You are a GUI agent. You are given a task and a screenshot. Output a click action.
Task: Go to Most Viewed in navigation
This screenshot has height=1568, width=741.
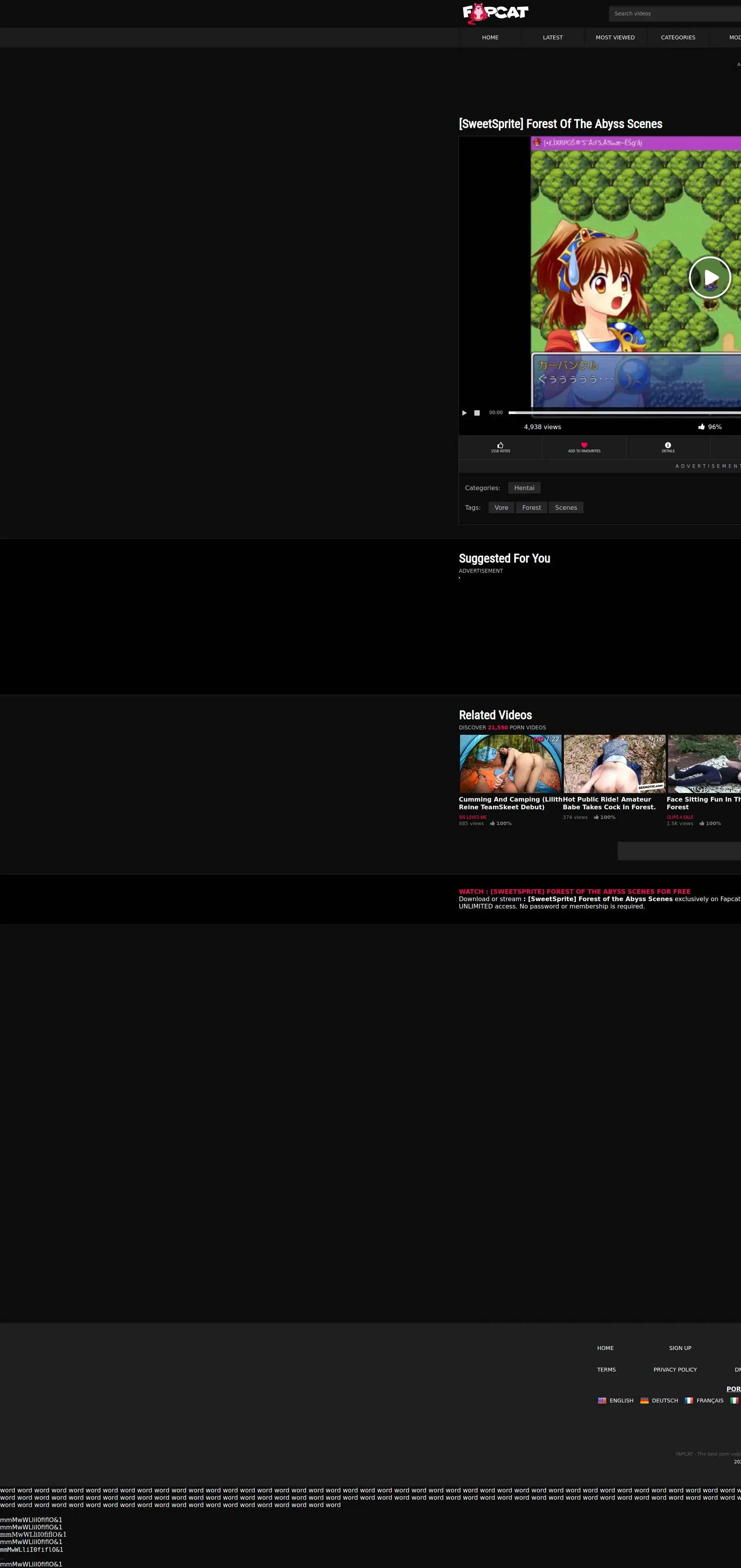(x=615, y=38)
